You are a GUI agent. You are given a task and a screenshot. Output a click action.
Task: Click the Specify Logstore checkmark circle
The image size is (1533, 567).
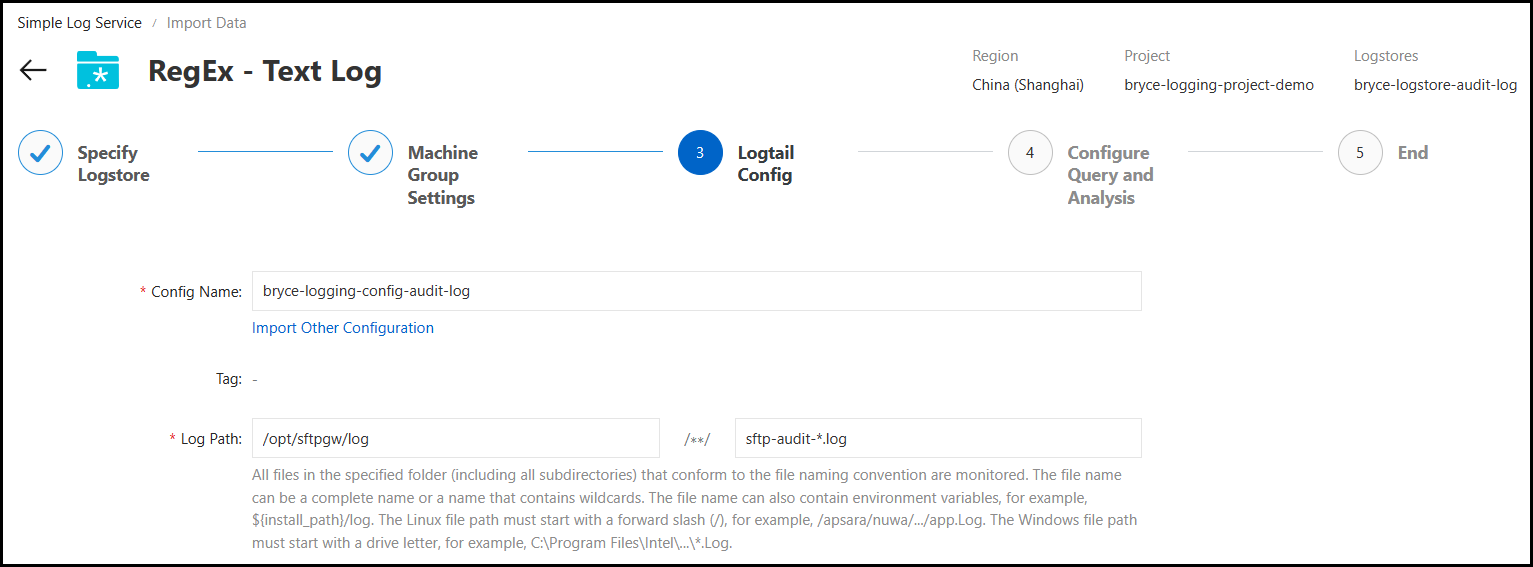(40, 153)
